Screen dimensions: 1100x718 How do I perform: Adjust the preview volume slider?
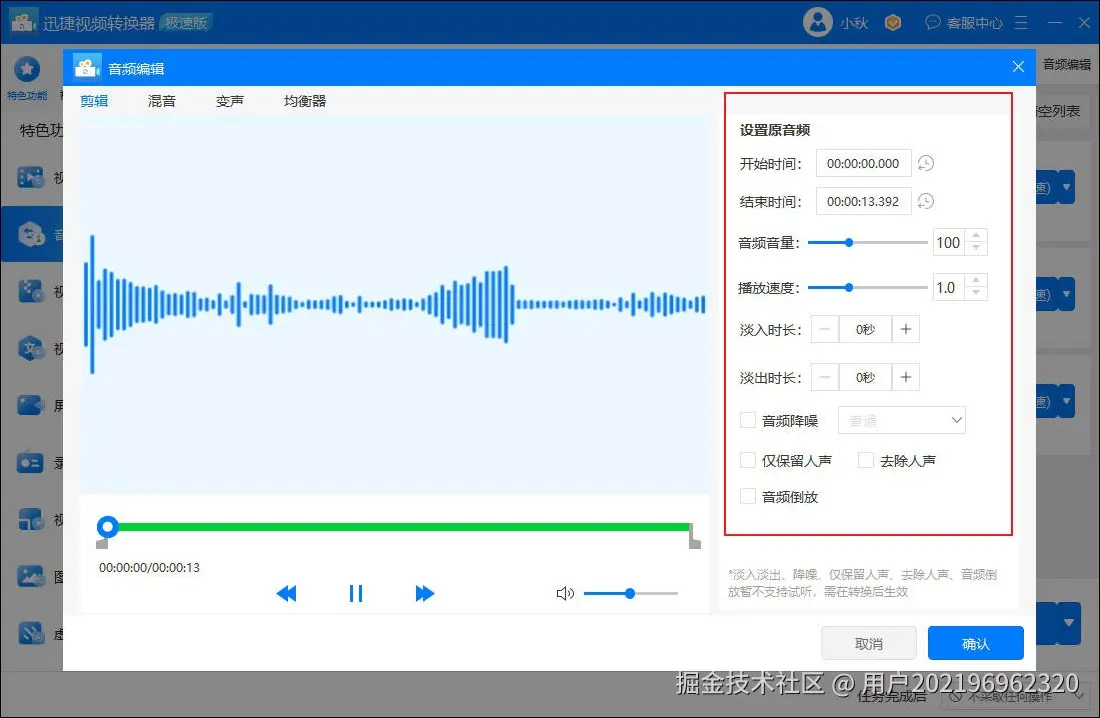click(630, 594)
